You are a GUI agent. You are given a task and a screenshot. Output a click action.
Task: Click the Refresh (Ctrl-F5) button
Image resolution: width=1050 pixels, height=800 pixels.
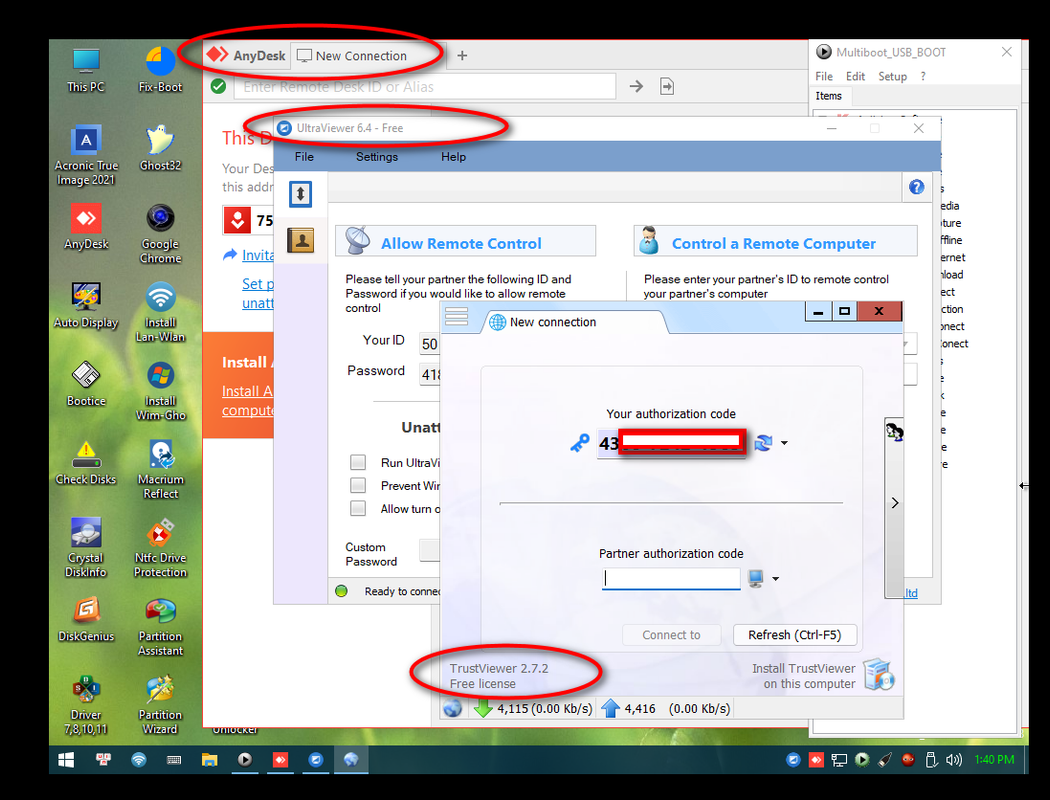(794, 635)
